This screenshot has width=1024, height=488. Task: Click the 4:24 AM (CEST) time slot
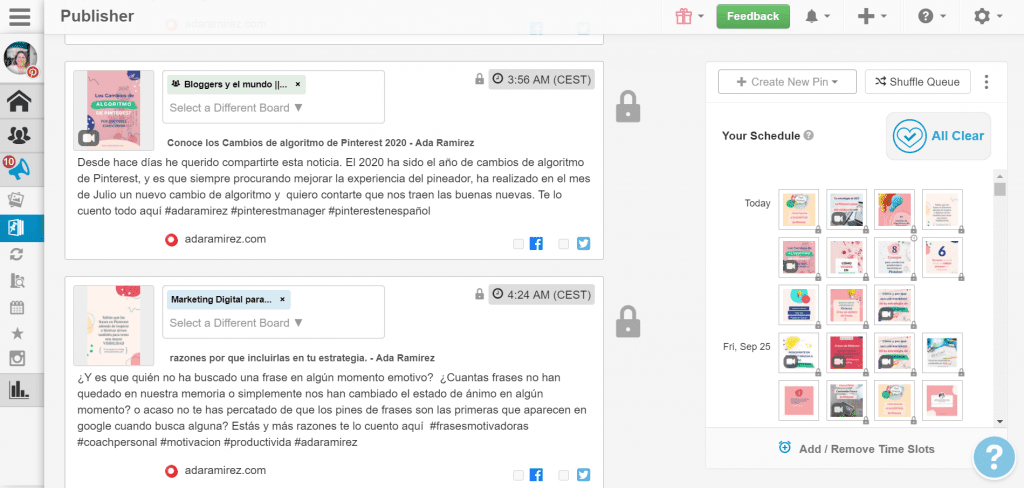pyautogui.click(x=541, y=295)
